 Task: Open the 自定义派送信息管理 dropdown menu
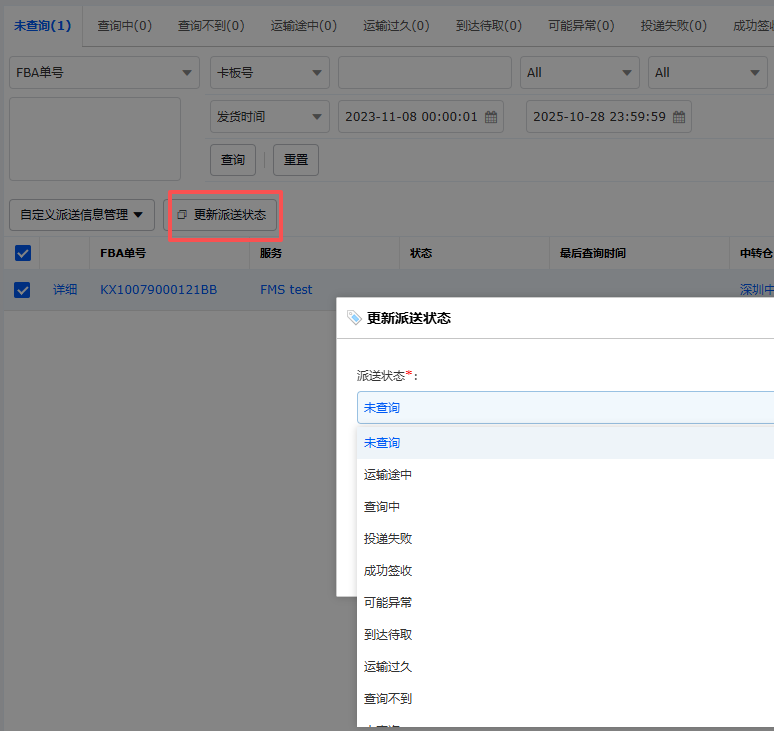(x=82, y=215)
